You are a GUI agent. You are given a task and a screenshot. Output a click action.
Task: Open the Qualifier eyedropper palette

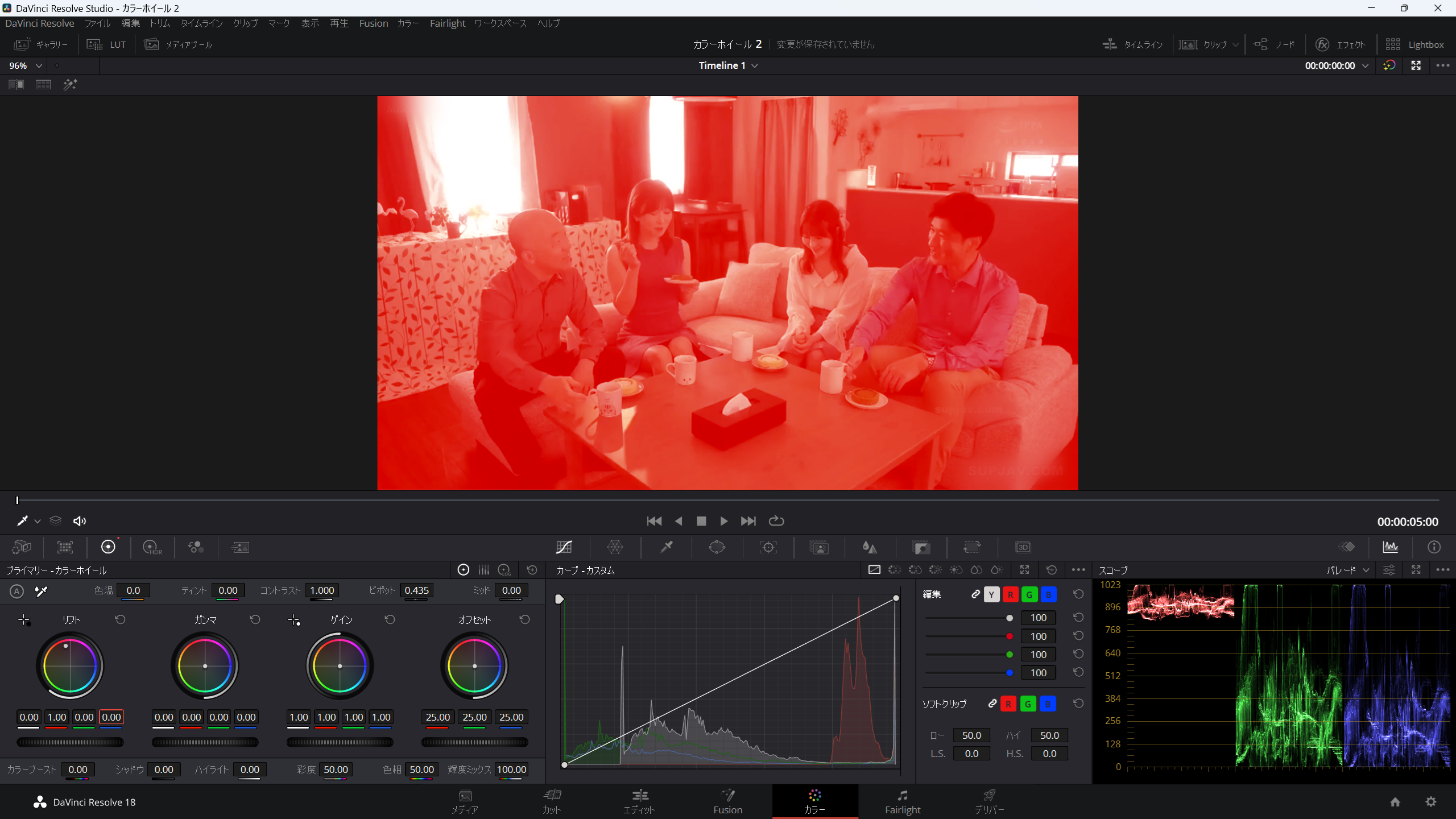coord(666,547)
